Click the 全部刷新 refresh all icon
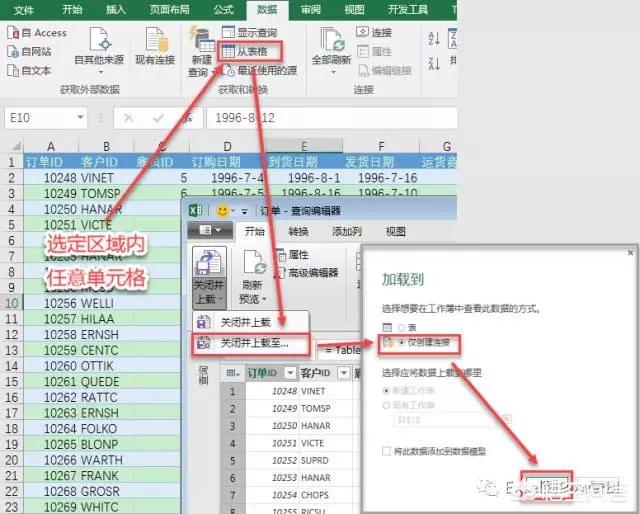 [x=331, y=40]
